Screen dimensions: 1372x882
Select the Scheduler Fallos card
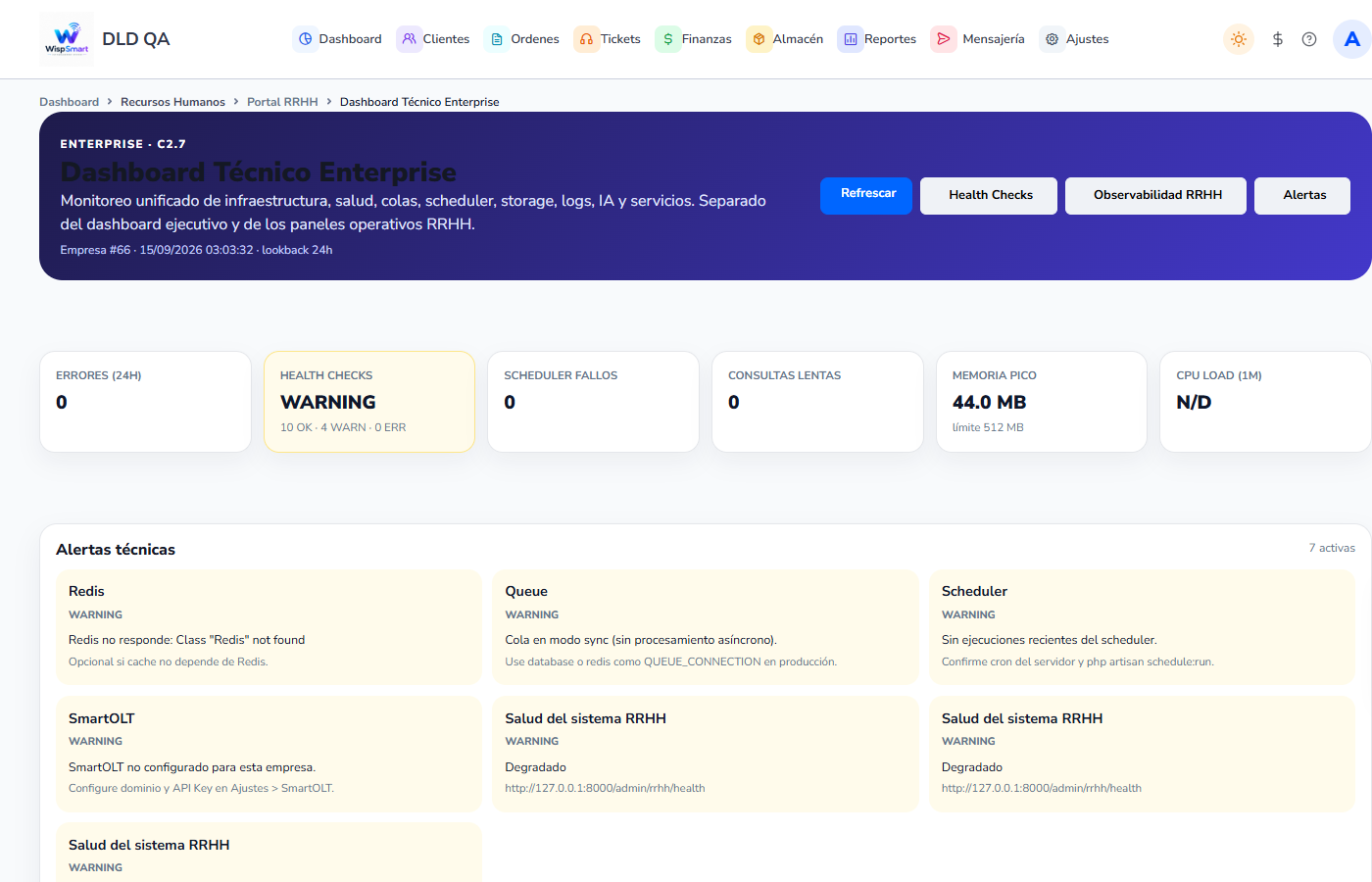[593, 402]
